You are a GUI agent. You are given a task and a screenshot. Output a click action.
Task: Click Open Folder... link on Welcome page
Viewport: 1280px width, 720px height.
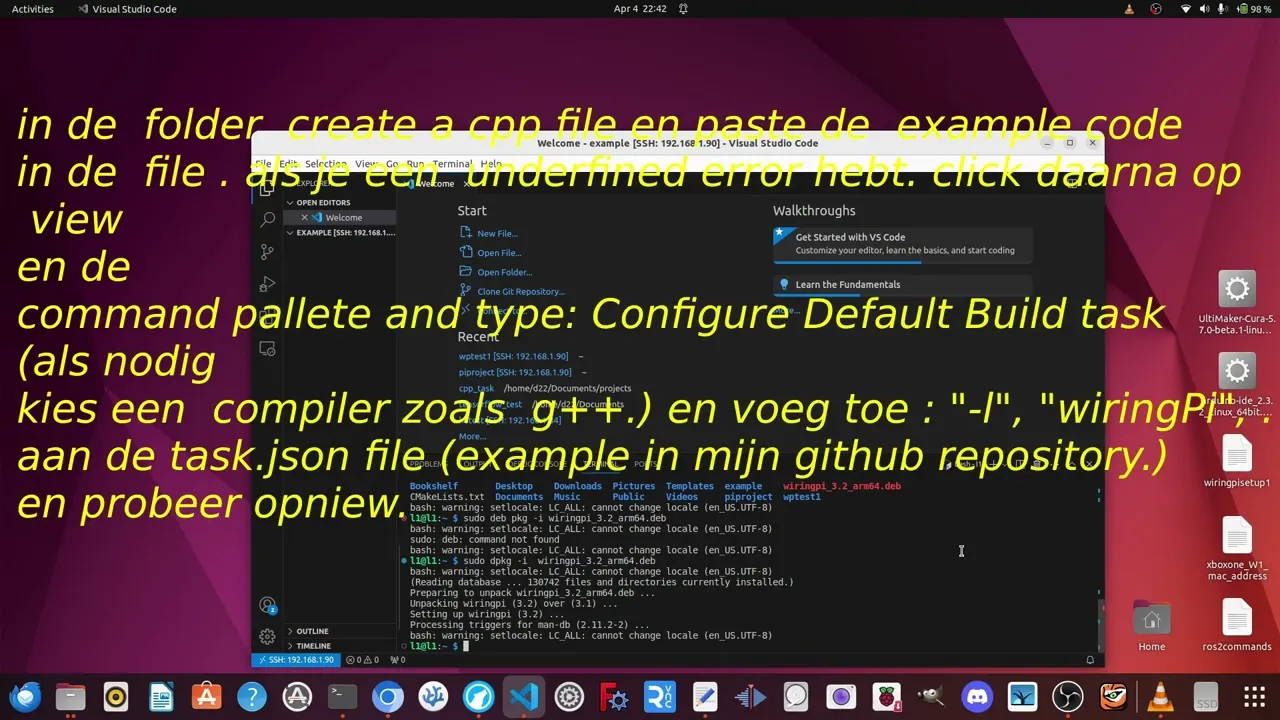pyautogui.click(x=504, y=272)
